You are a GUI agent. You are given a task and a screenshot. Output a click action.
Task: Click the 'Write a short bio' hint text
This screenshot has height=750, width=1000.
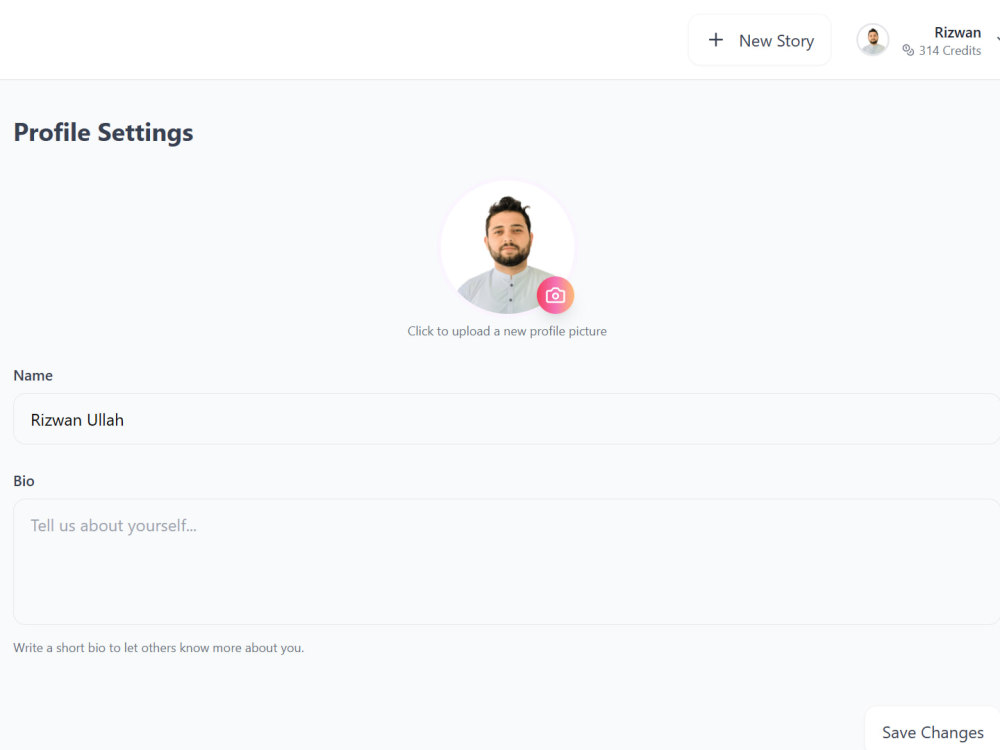159,648
